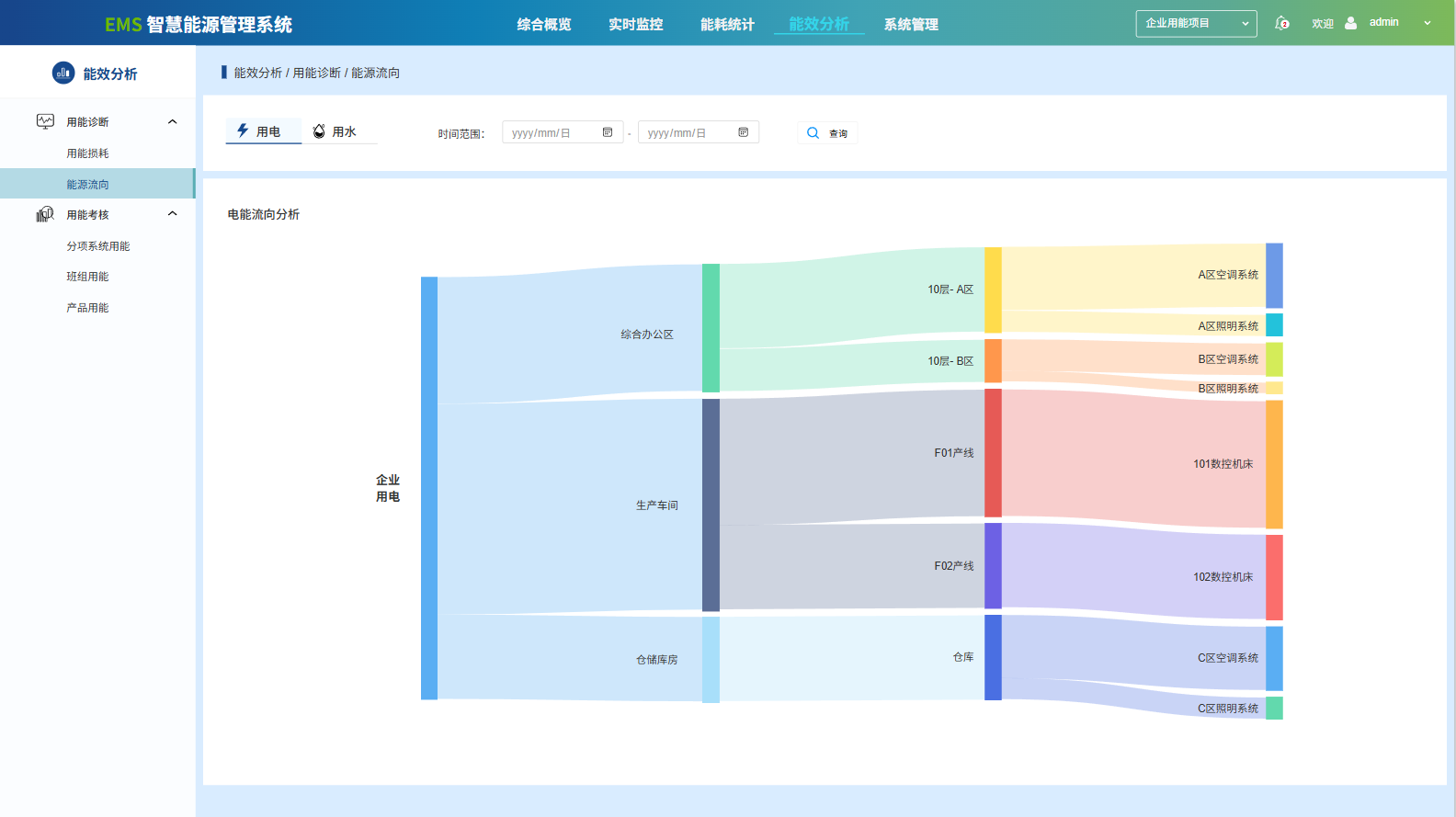
Task: Click the admin user avatar icon
Action: [1350, 23]
